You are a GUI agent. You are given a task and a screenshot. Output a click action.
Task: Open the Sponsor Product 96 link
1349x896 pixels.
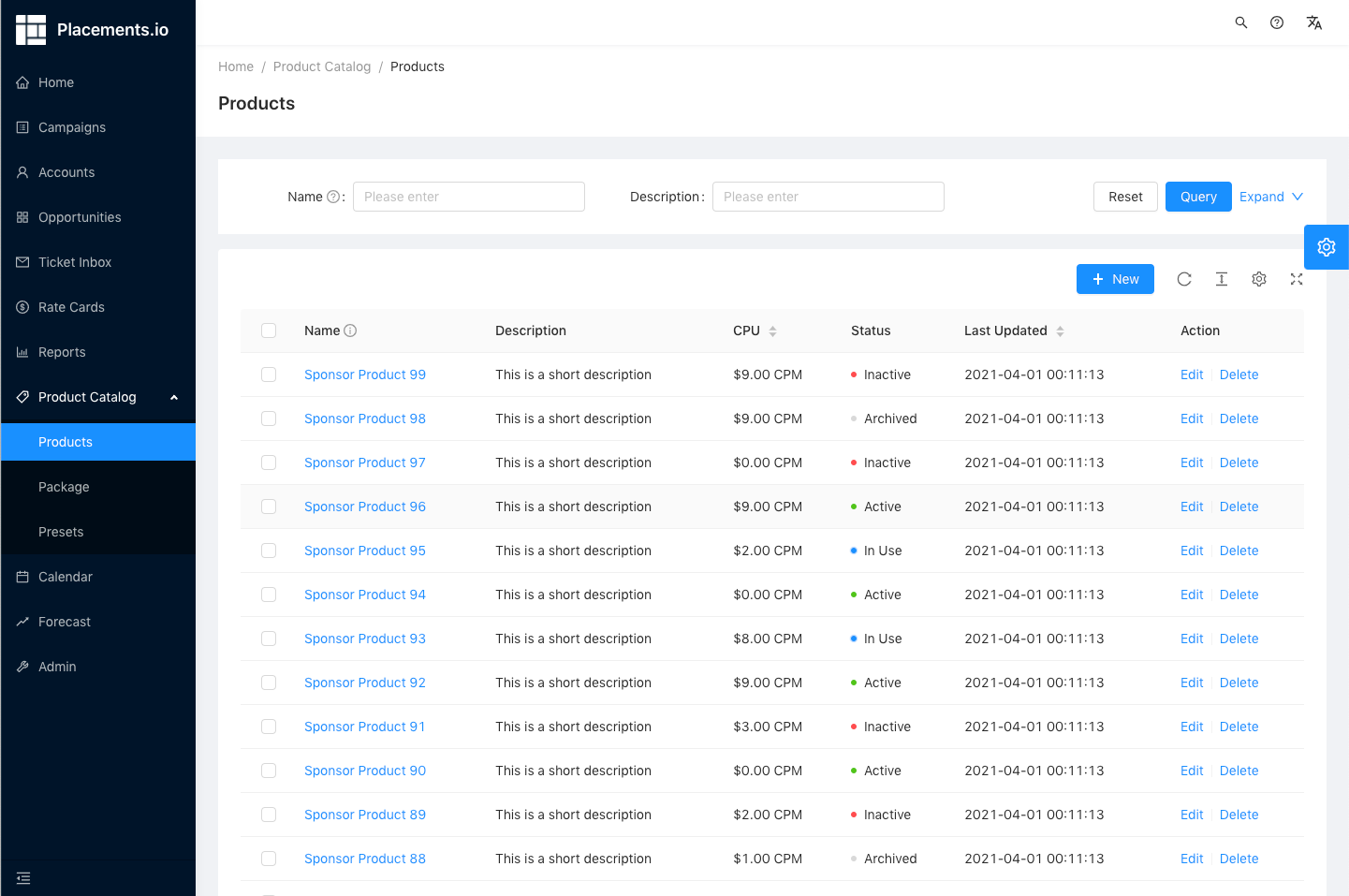click(x=364, y=507)
